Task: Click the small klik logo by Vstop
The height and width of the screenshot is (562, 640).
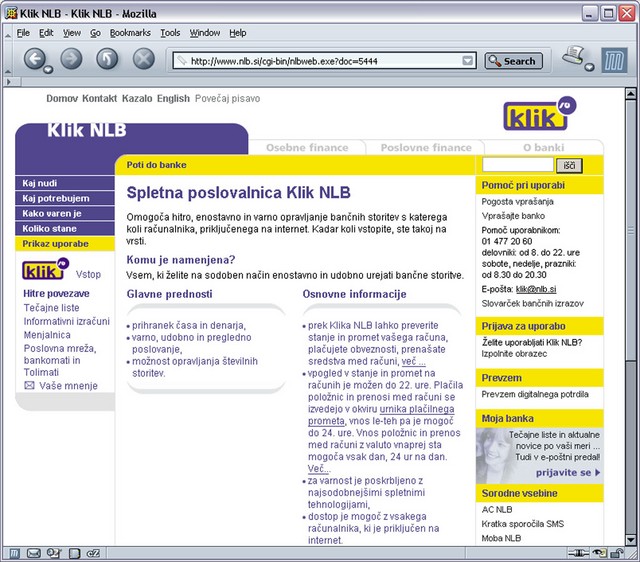Action: coord(45,269)
